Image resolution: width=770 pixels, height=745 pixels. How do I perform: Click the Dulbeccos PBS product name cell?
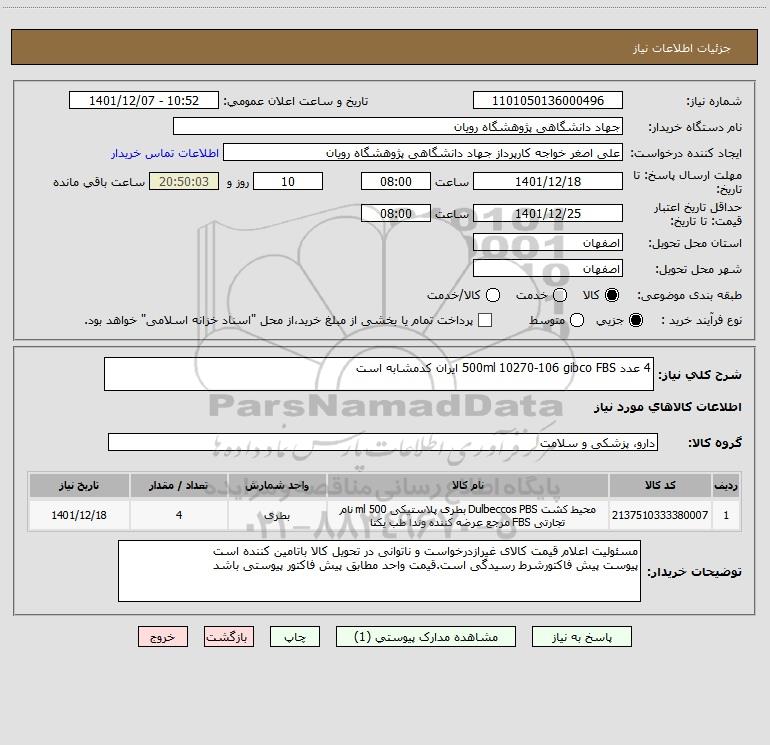(x=468, y=515)
